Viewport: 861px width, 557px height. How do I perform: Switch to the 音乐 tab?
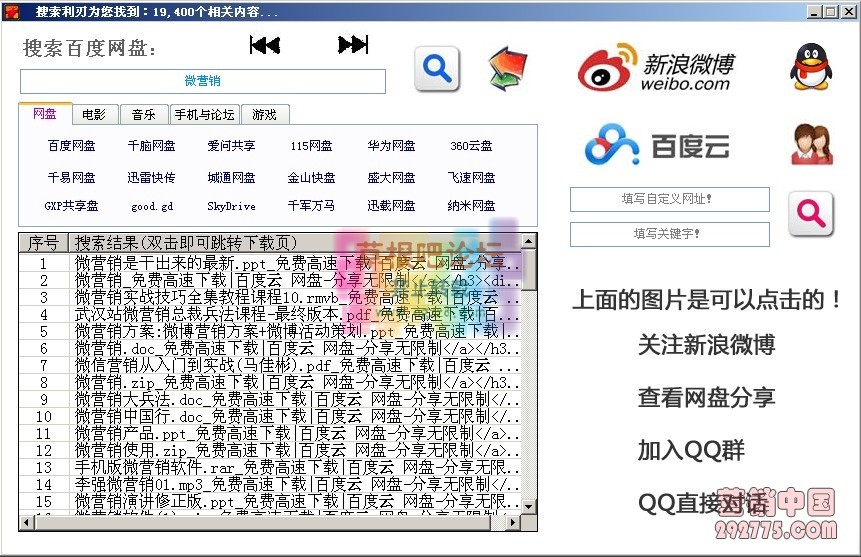(144, 114)
